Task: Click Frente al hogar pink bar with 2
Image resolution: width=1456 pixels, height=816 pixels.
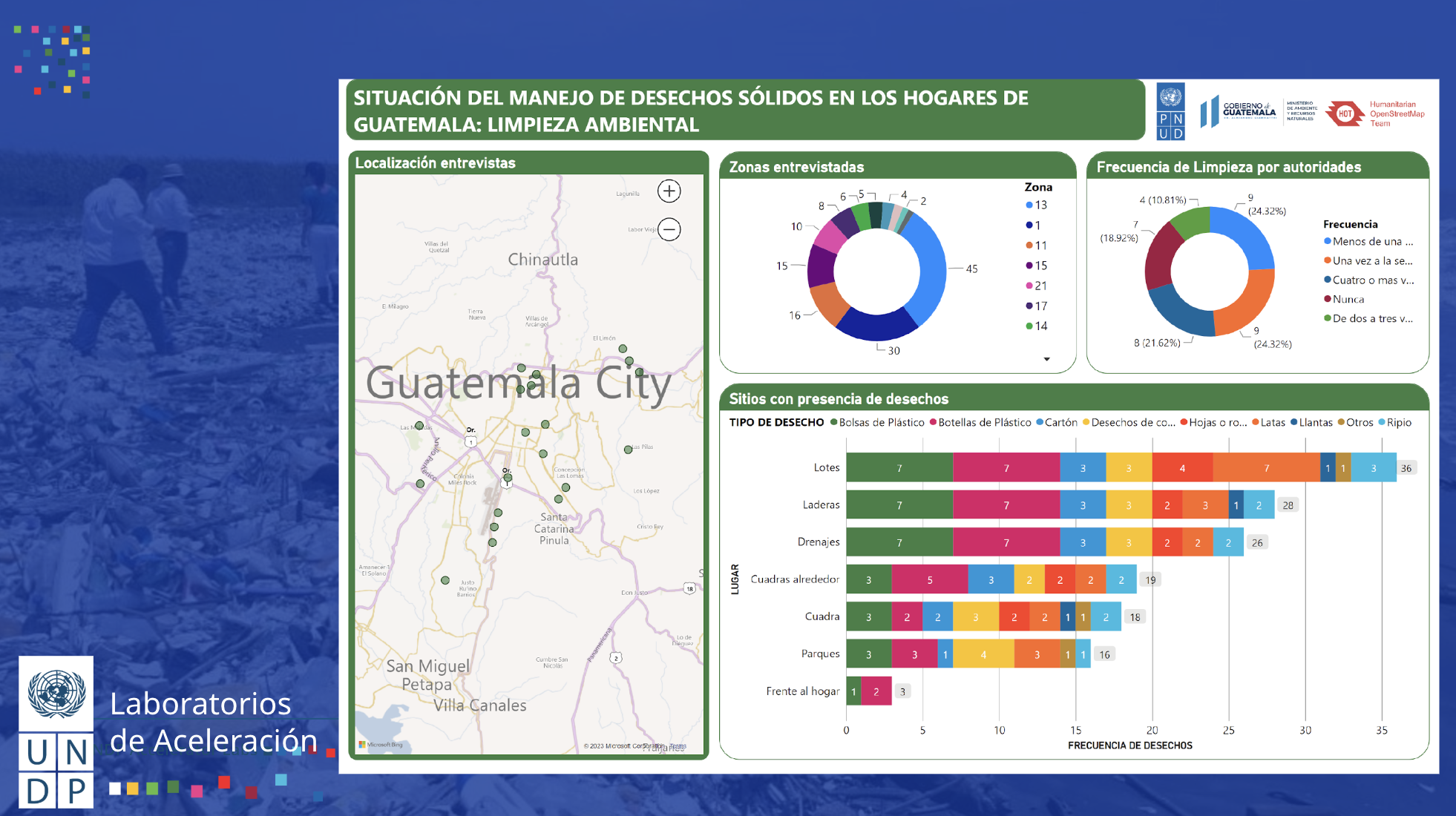Action: coord(876,691)
